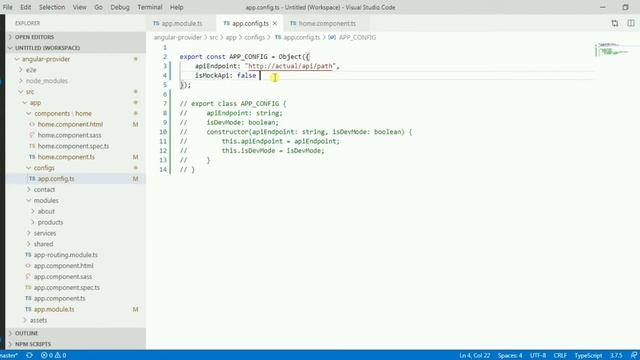
Task: Open the Go menu
Action: coord(98,7)
